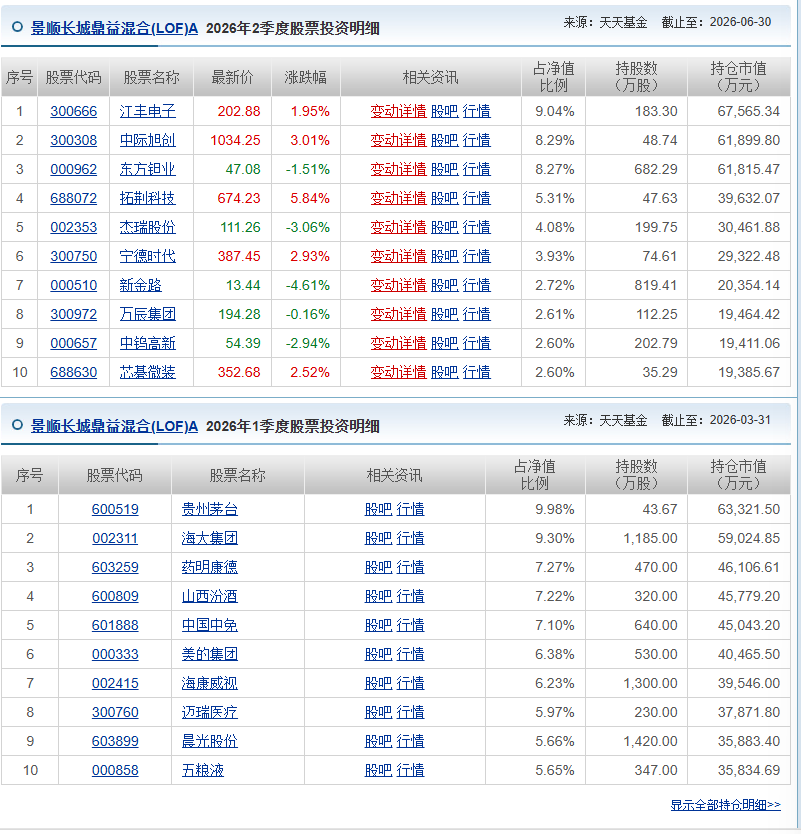Image resolution: width=801 pixels, height=834 pixels.
Task: Open the fund title link in Q2 section
Action: click(x=114, y=28)
